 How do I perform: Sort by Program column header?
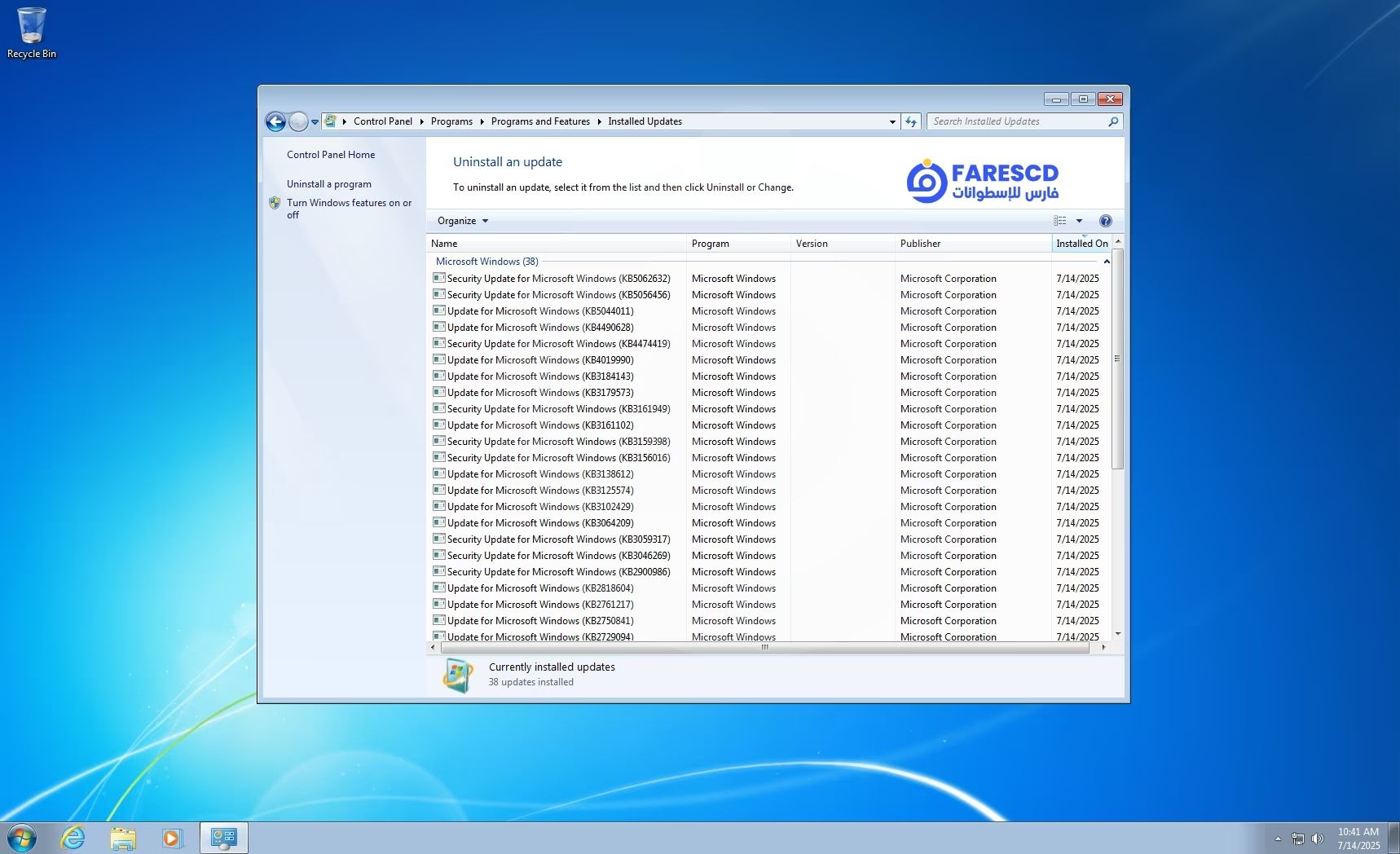coord(738,244)
